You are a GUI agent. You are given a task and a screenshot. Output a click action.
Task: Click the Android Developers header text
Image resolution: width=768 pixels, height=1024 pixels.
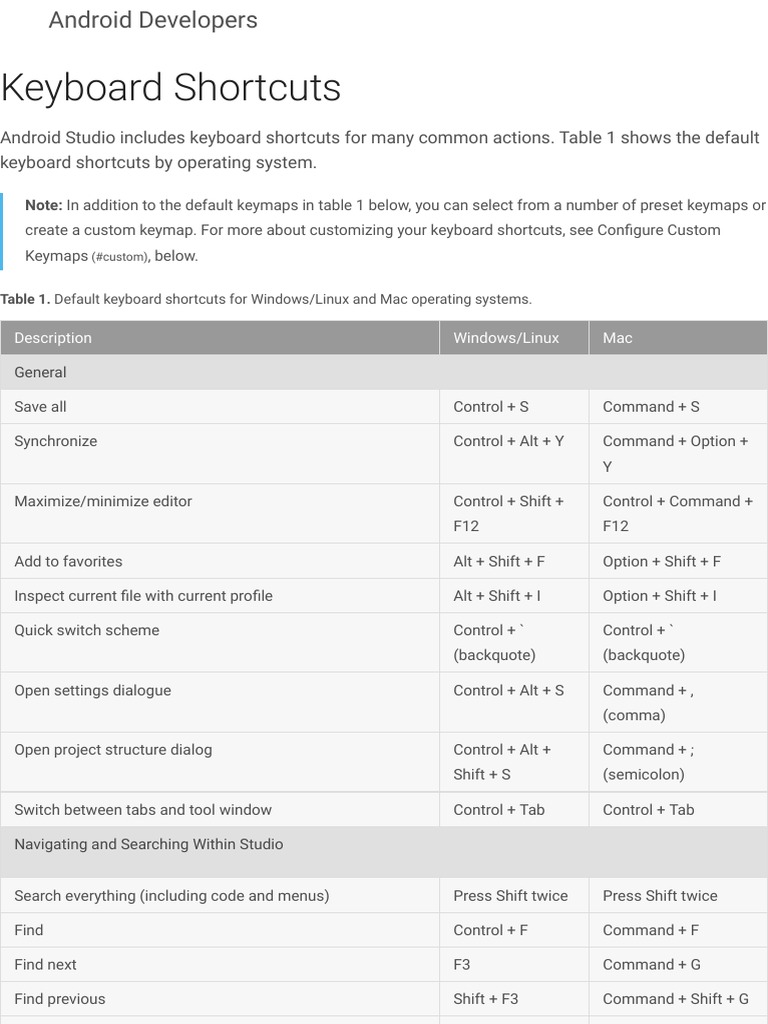pos(153,20)
